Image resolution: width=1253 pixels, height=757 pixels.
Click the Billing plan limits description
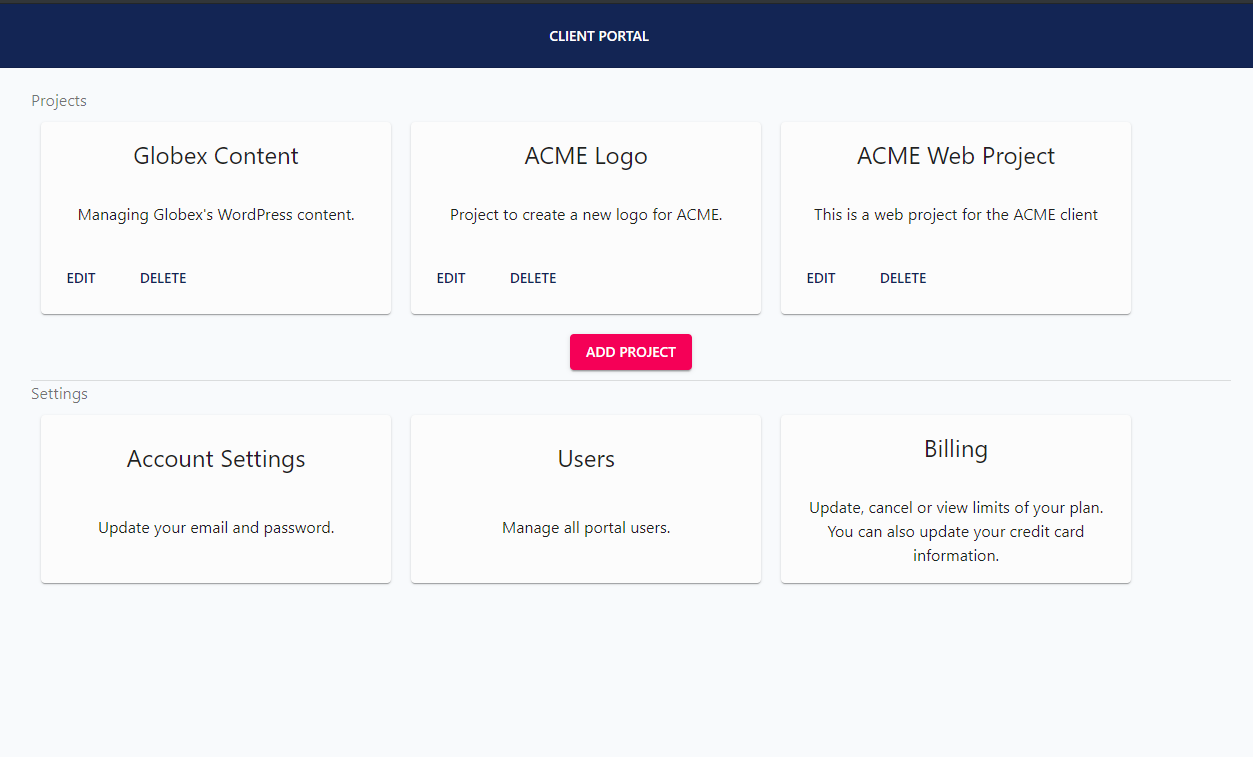click(955, 531)
